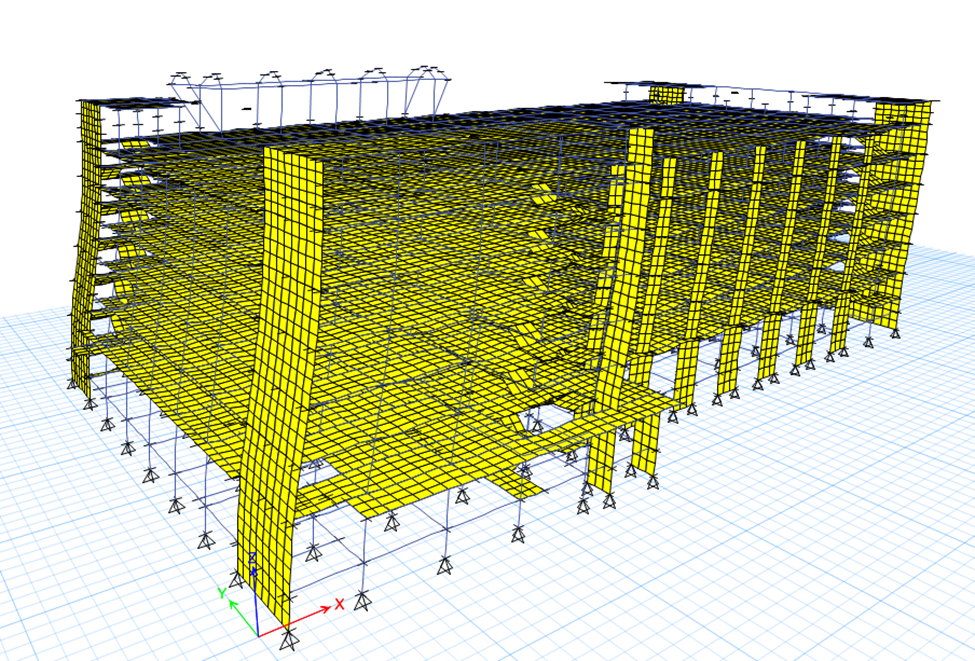
Task: Pick the tallest shear wall on the right side
Action: pyautogui.click(x=625, y=300)
